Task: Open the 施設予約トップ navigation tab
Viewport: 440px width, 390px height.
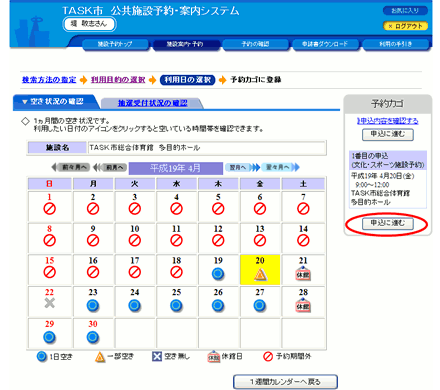Action: (115, 44)
